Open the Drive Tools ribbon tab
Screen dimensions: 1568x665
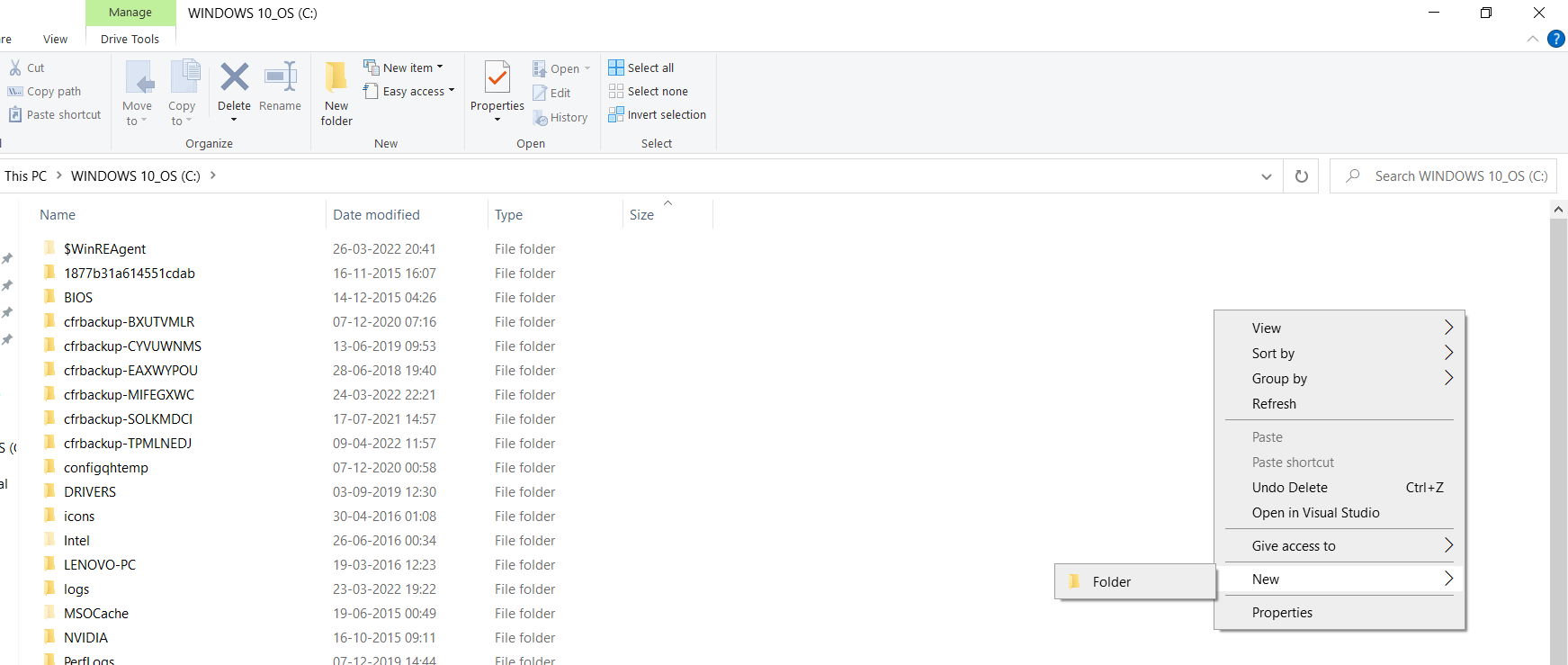(130, 39)
